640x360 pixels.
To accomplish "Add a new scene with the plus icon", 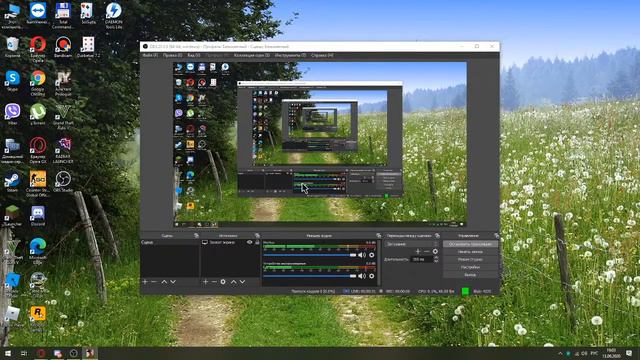I will point(145,282).
